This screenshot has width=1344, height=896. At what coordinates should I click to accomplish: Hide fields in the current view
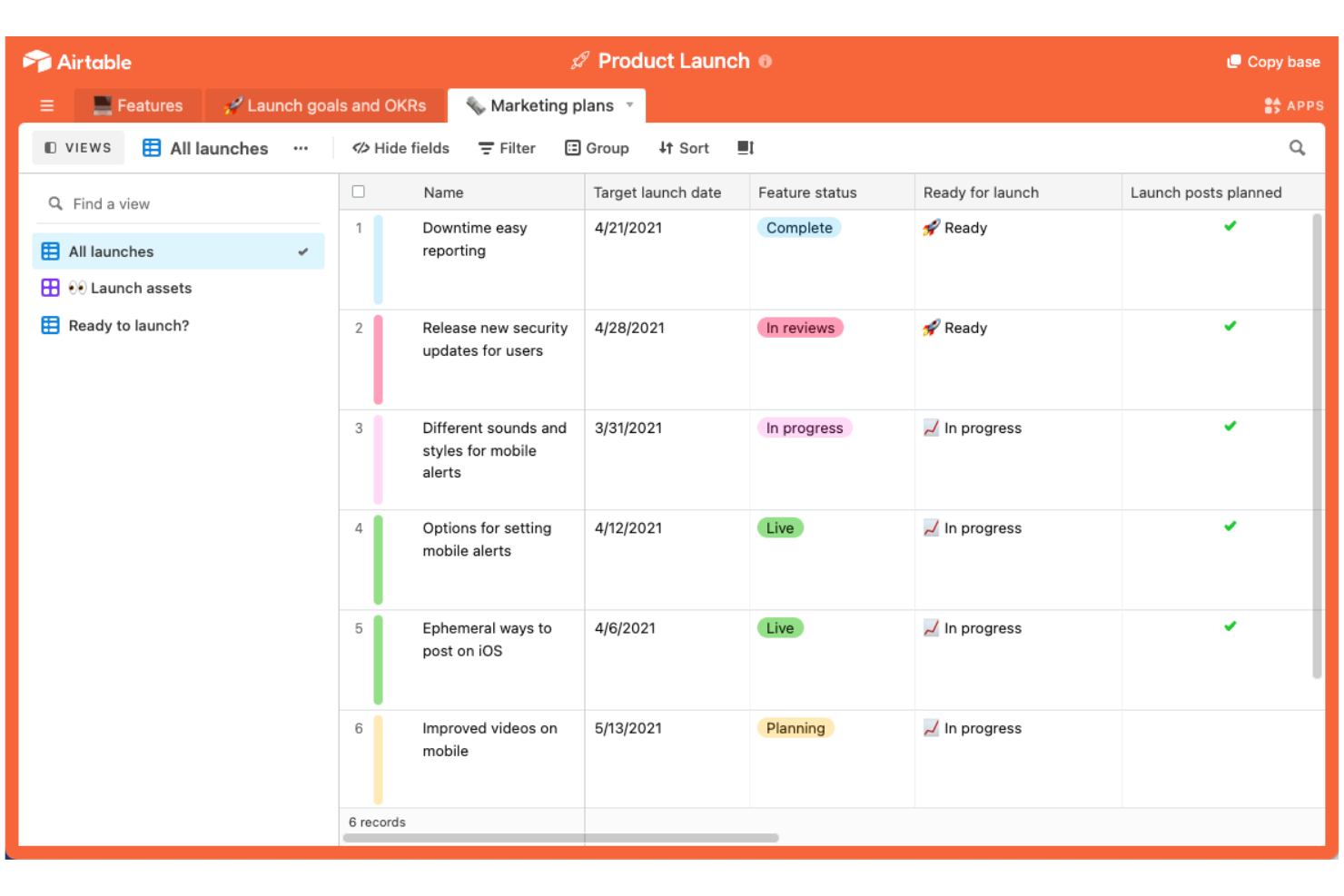[400, 147]
